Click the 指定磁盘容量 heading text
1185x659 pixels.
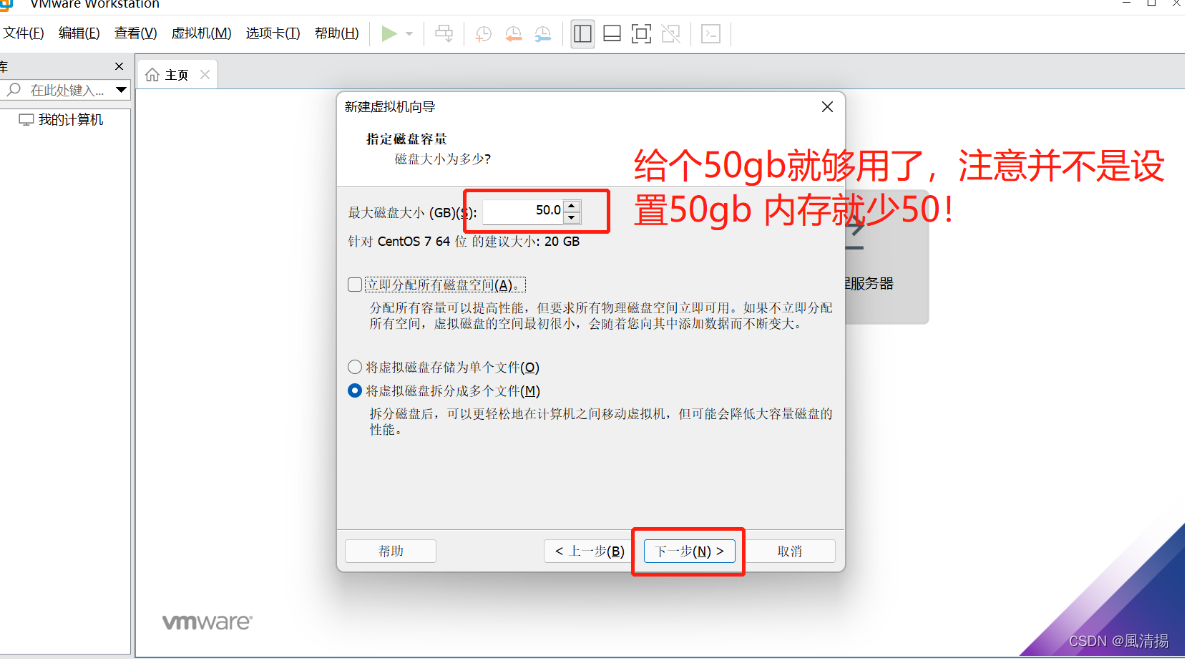click(x=407, y=139)
